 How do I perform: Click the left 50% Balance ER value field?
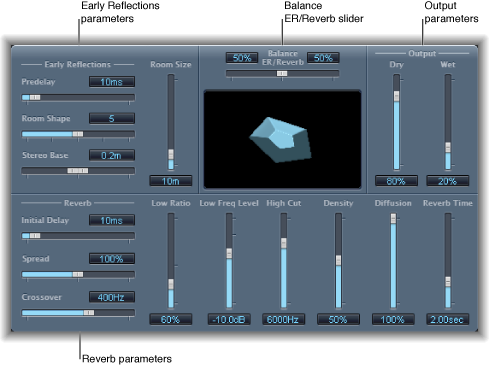242,58
